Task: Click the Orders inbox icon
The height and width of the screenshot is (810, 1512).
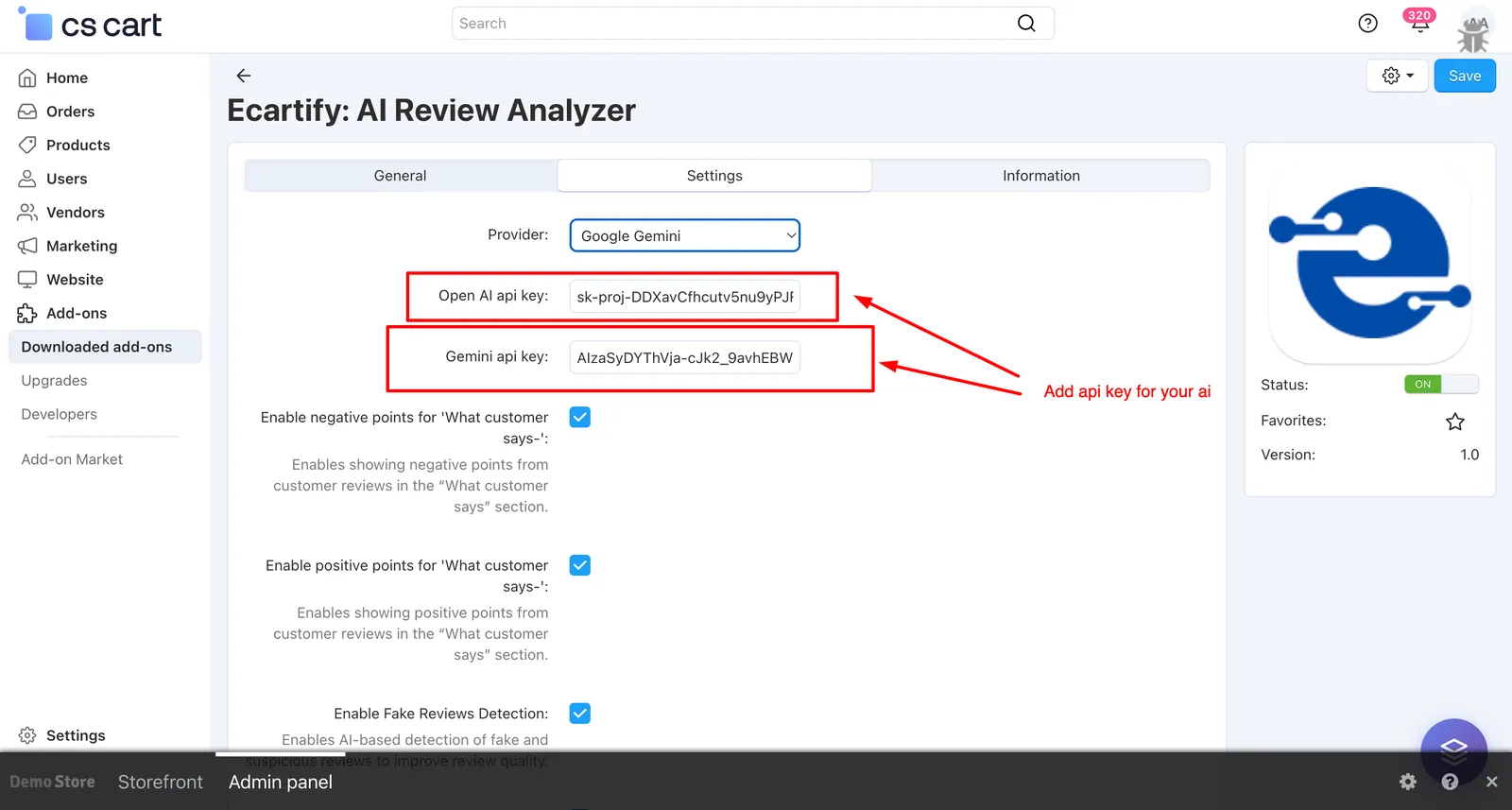Action: point(27,112)
